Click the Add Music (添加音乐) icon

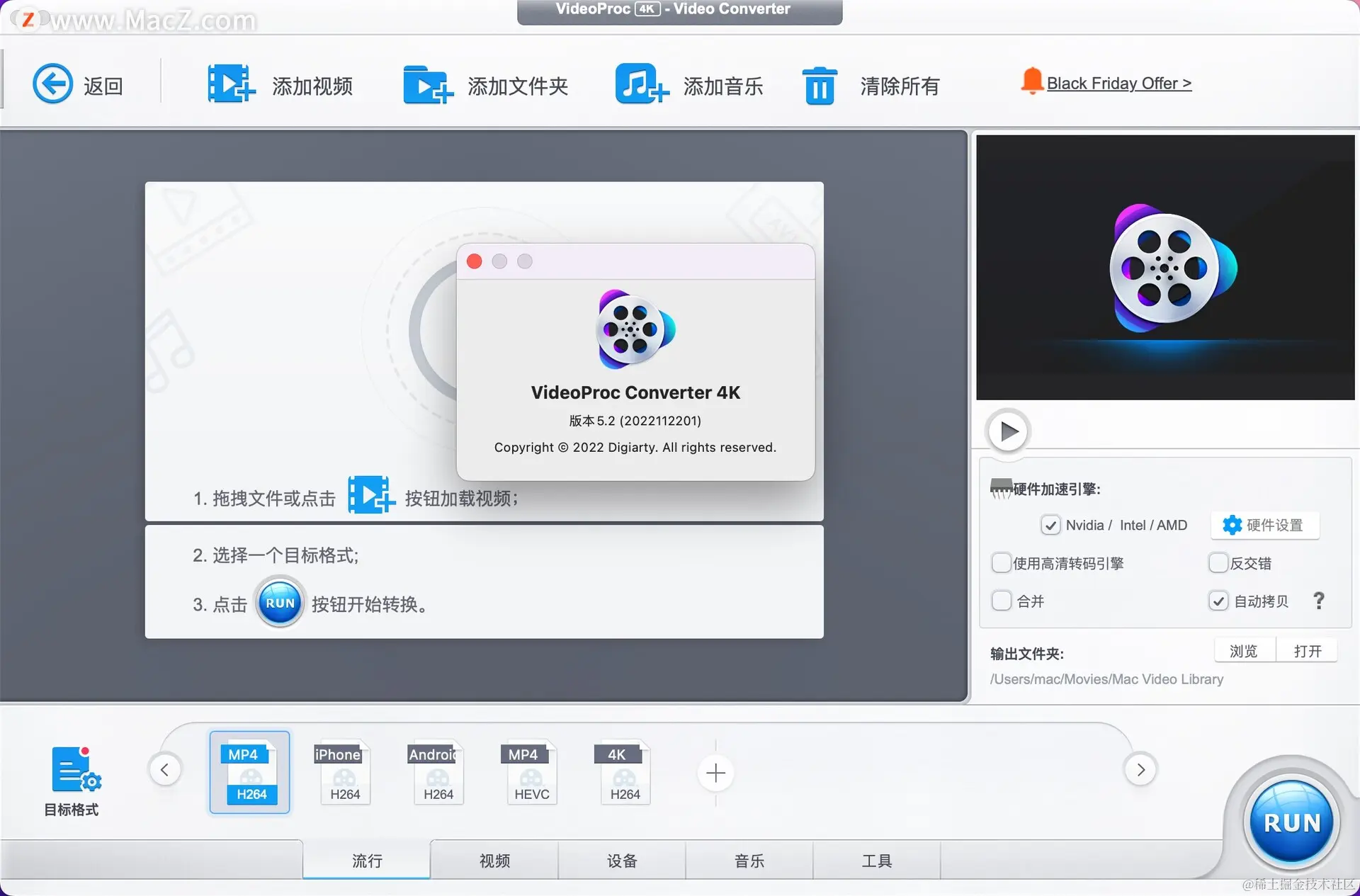point(641,84)
